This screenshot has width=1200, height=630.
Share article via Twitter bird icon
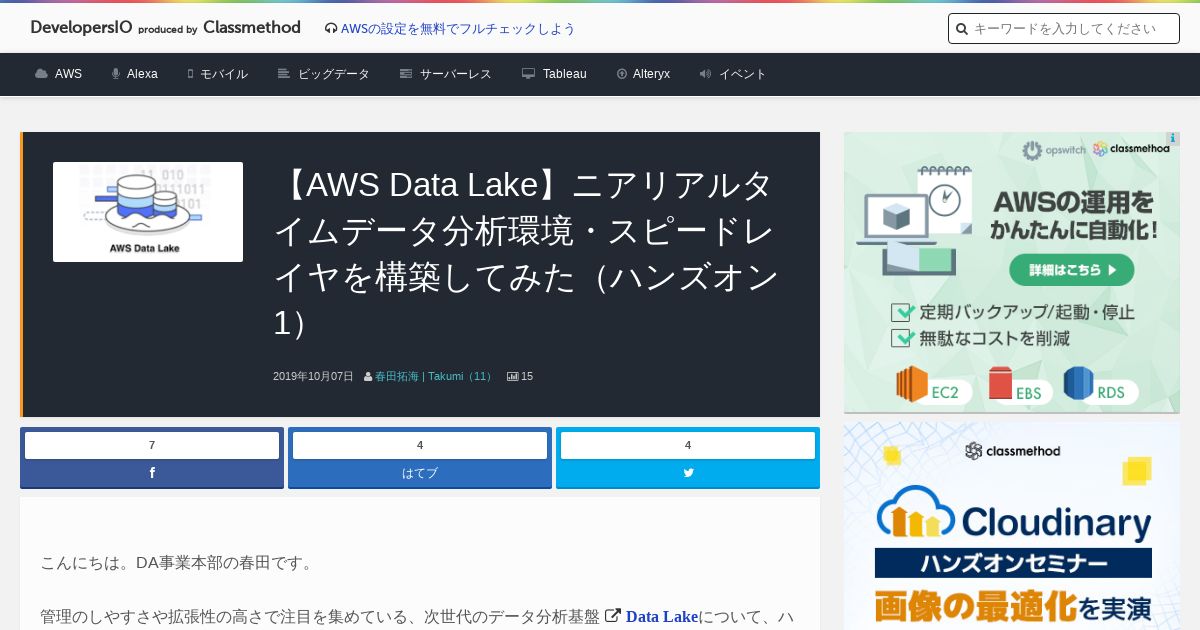(x=688, y=473)
